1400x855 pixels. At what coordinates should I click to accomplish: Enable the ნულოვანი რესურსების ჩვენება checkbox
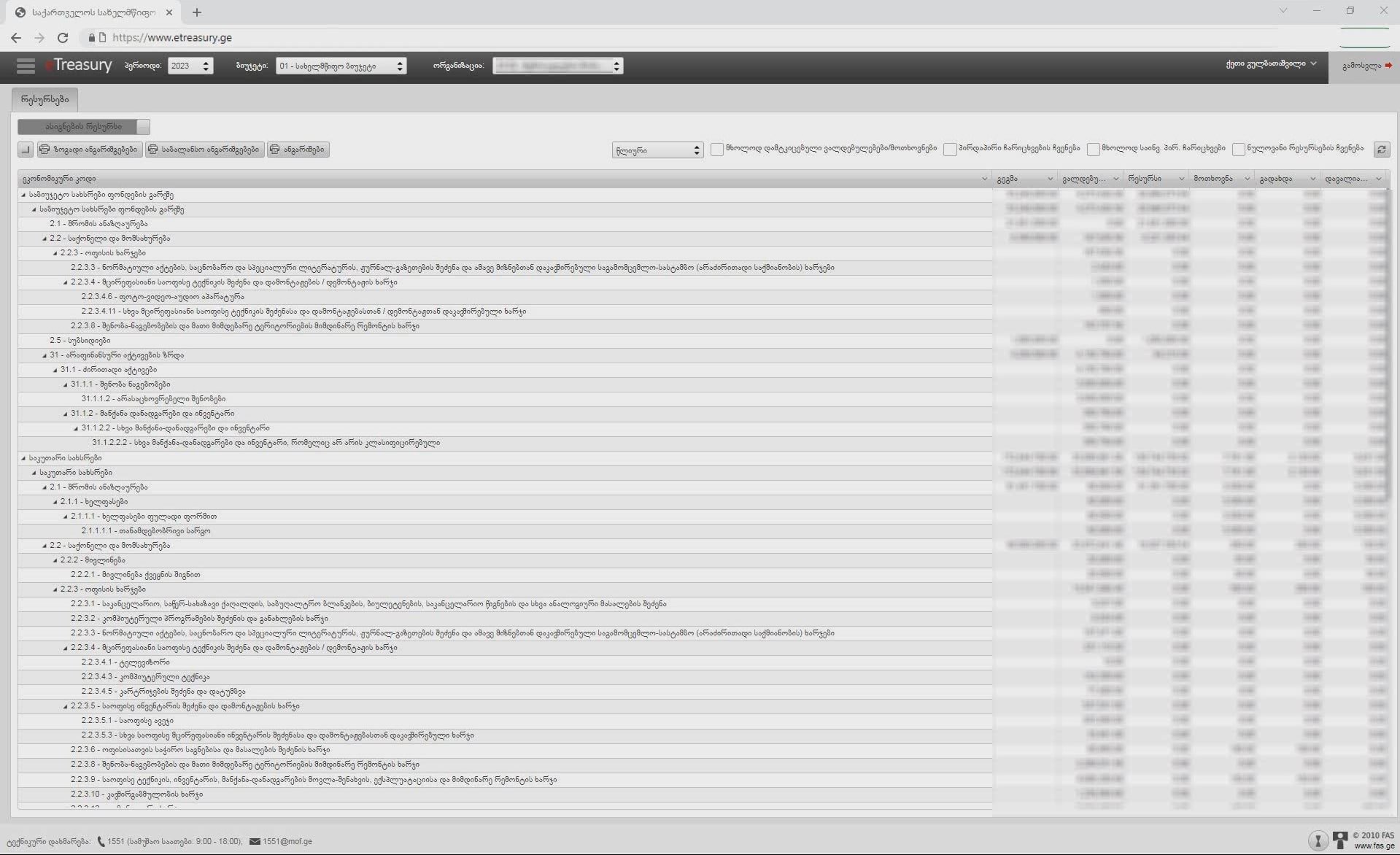pyautogui.click(x=1238, y=150)
